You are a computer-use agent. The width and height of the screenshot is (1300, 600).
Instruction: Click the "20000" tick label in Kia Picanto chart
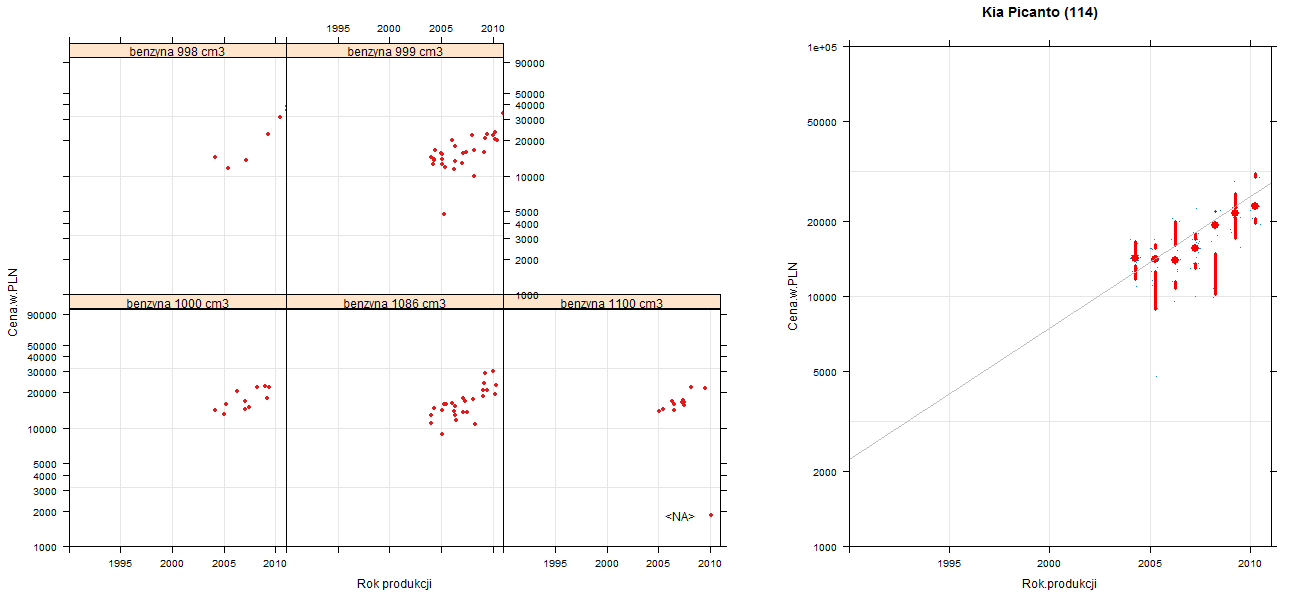823,221
